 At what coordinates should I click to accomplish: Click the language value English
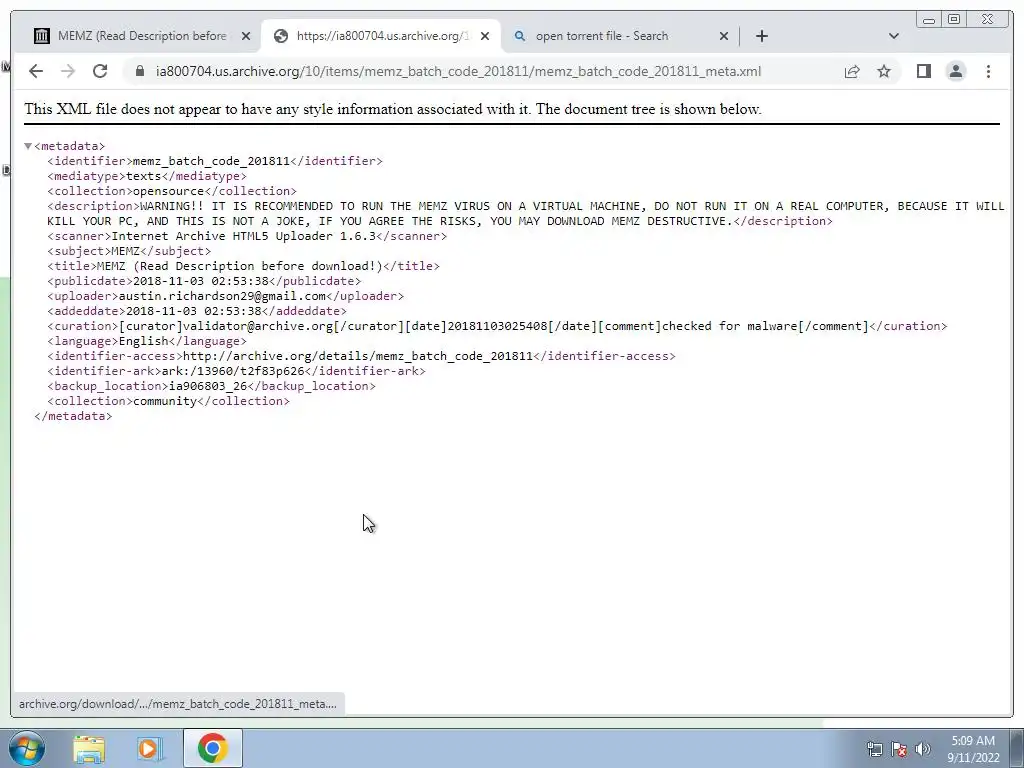tap(144, 341)
